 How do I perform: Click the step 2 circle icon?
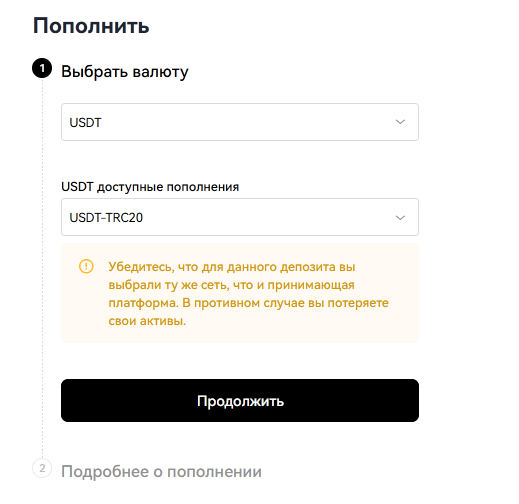coord(42,468)
